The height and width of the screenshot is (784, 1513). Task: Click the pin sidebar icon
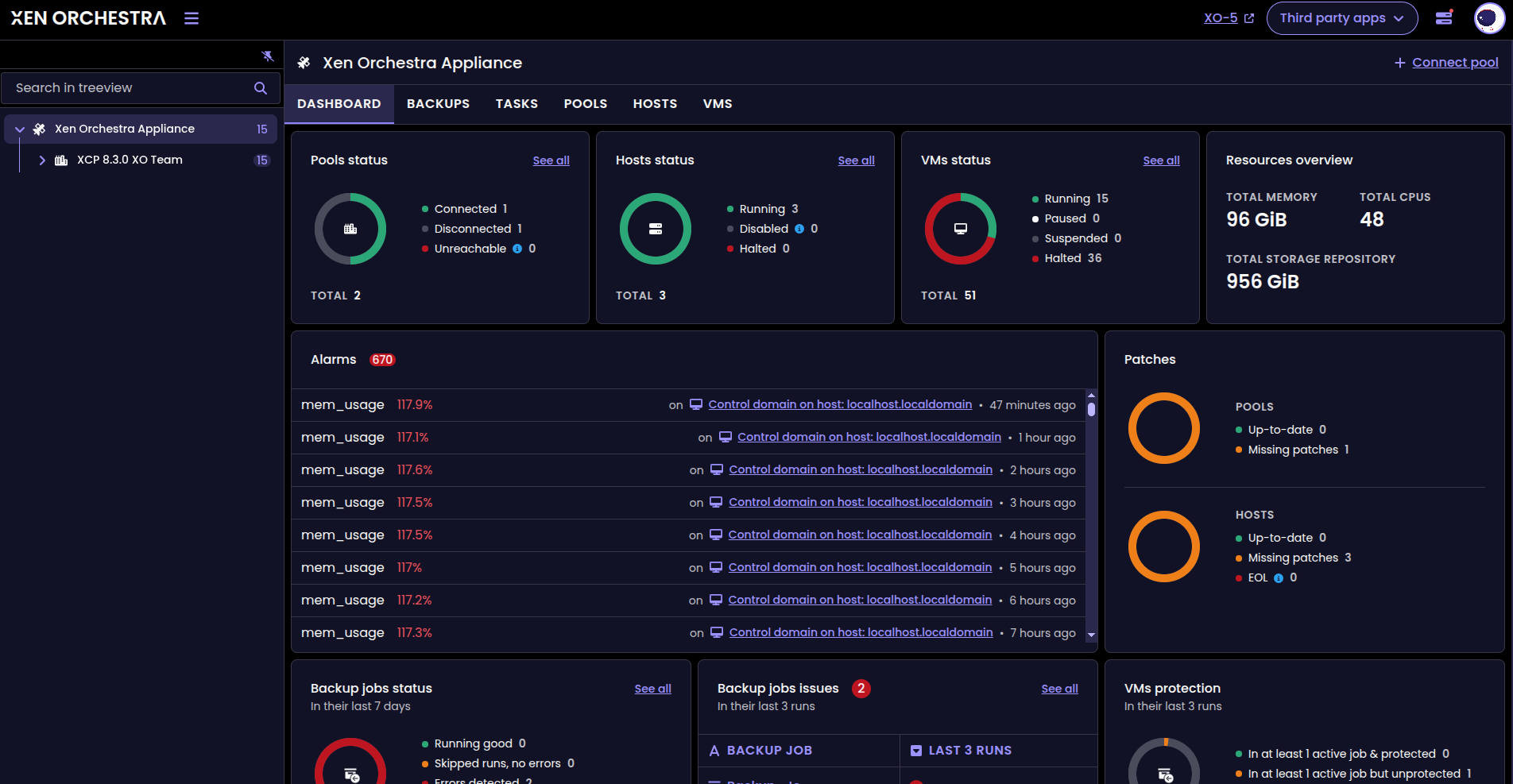pos(268,56)
